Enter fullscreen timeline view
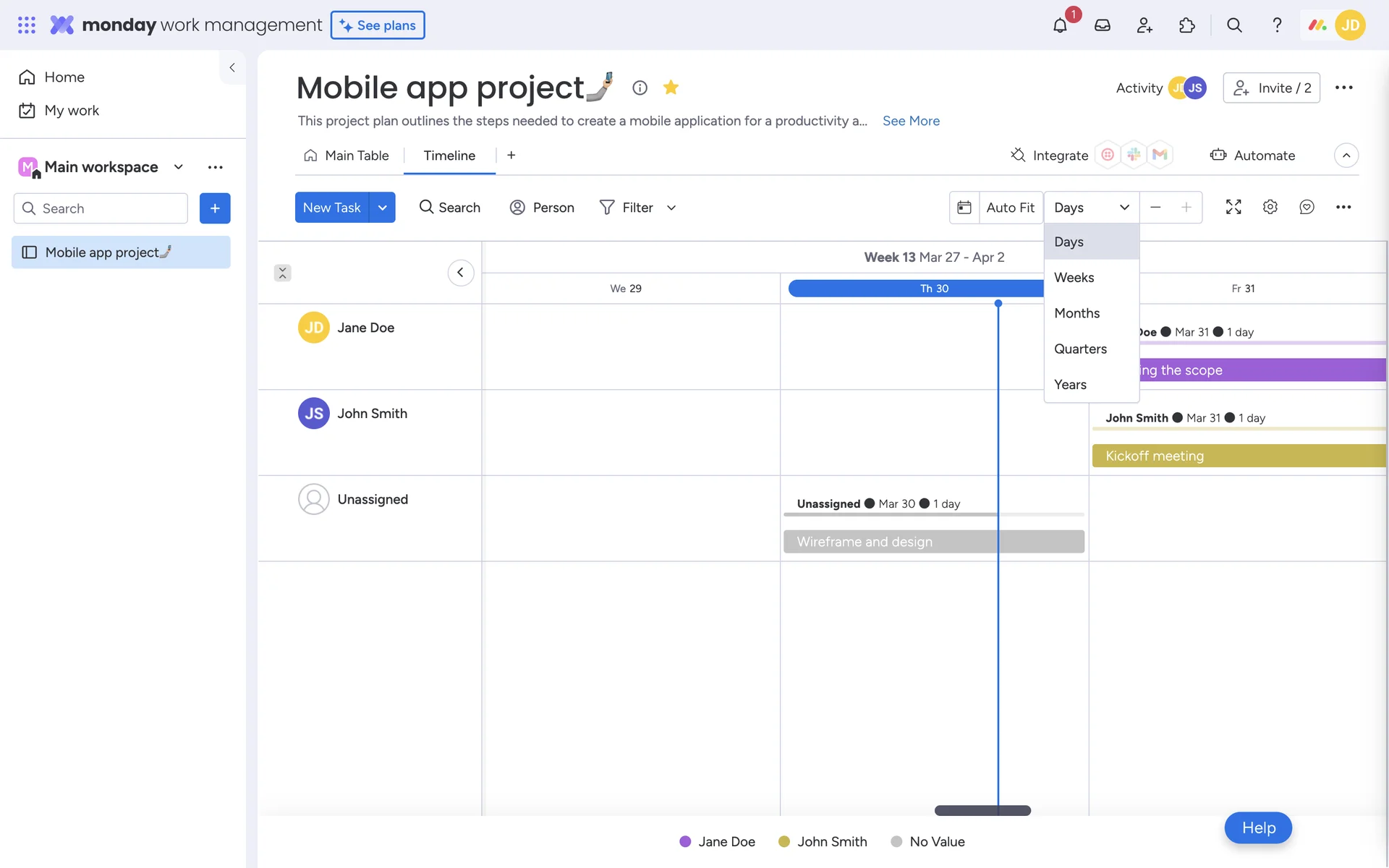 click(1233, 208)
